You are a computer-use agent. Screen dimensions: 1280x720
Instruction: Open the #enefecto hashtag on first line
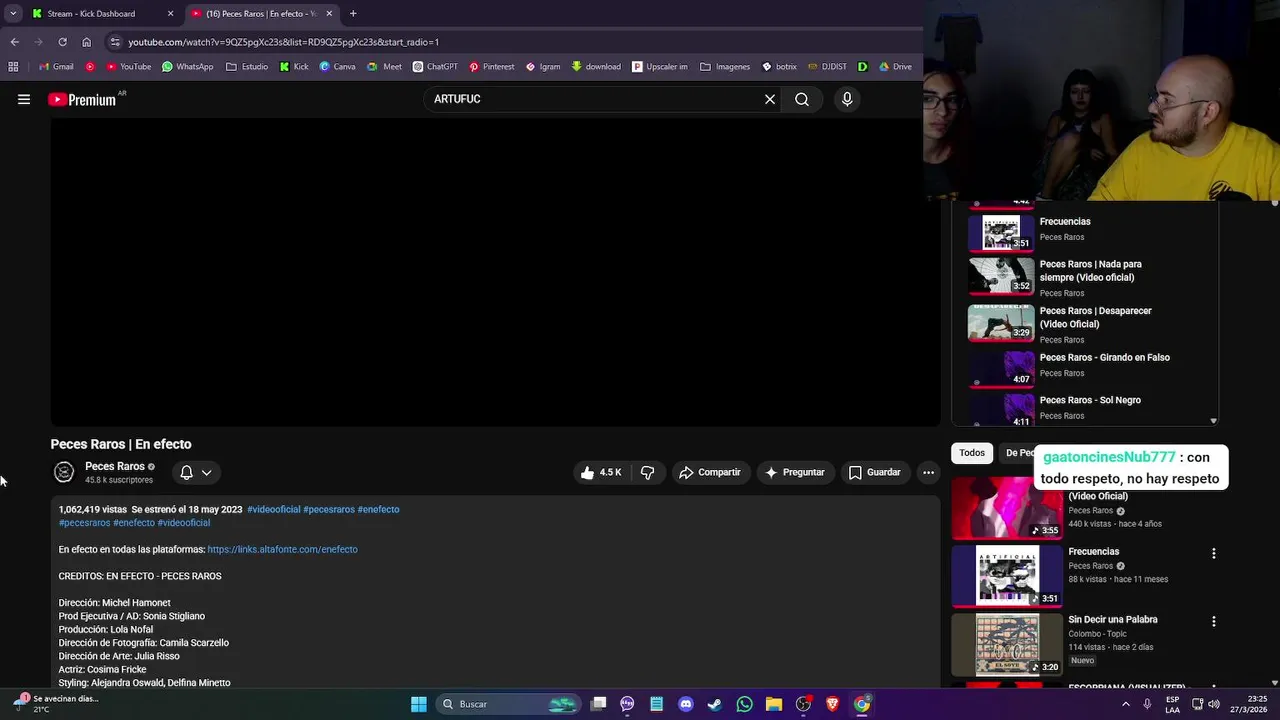click(378, 509)
